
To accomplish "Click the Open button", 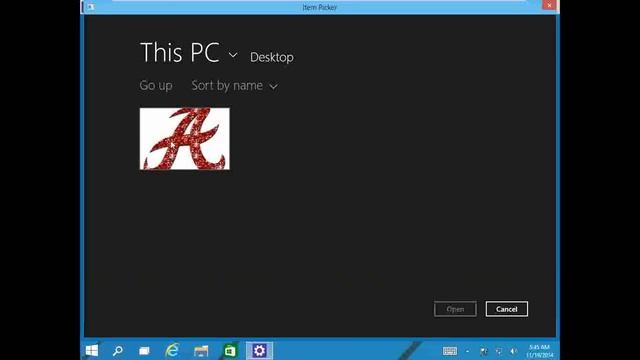I will point(455,309).
